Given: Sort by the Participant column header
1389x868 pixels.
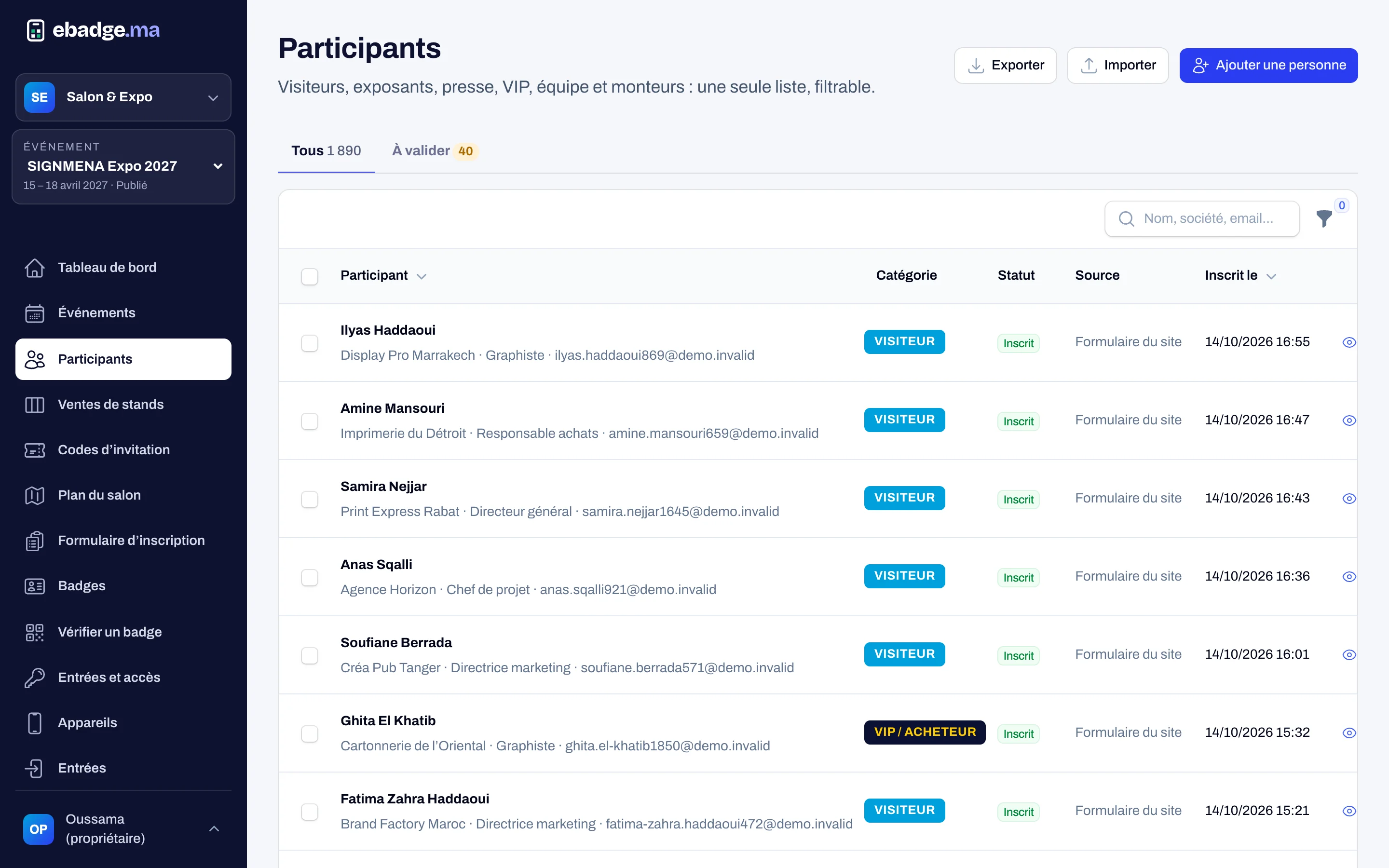Looking at the screenshot, I should tap(383, 275).
